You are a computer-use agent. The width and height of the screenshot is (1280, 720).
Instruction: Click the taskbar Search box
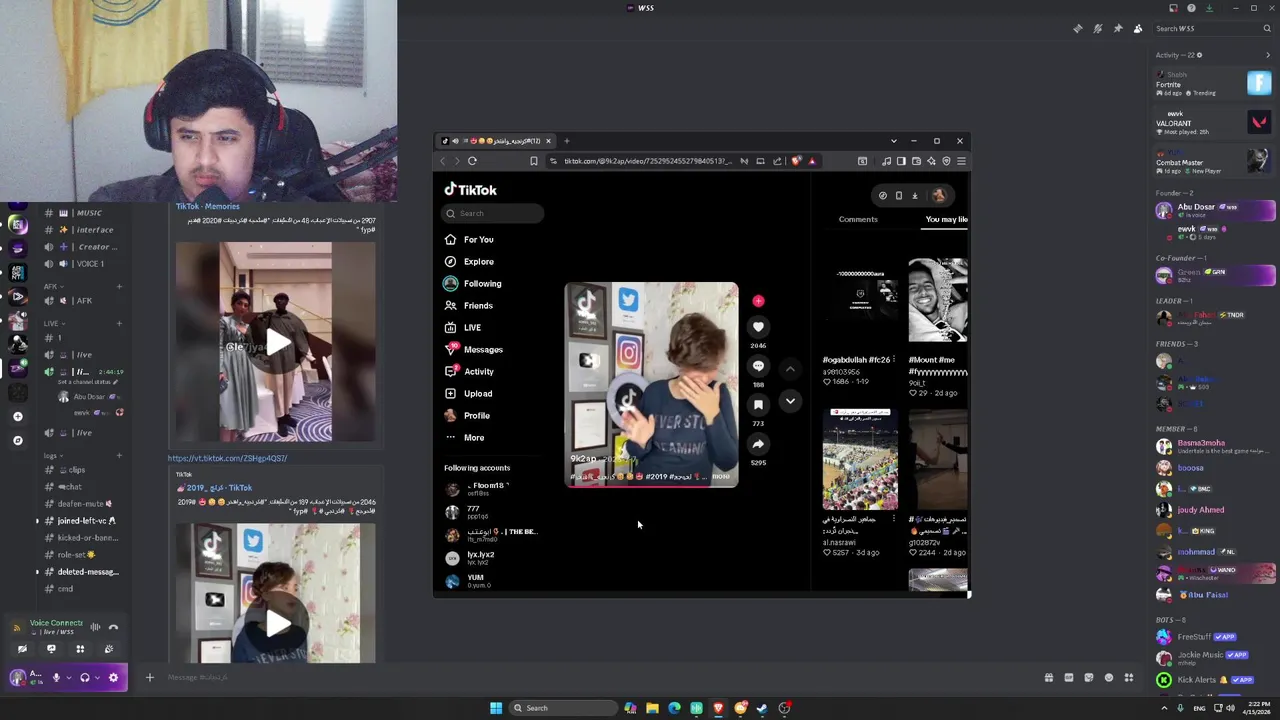coord(563,708)
